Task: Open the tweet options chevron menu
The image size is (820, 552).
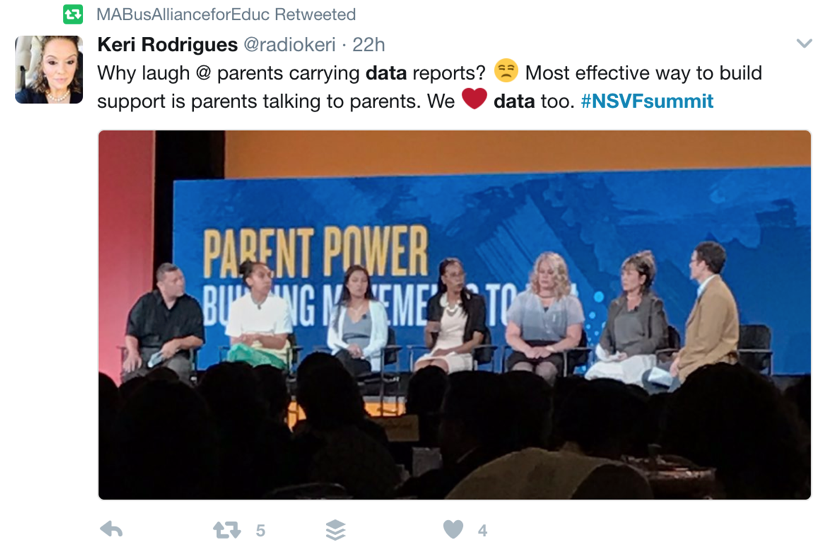Action: pos(804,43)
